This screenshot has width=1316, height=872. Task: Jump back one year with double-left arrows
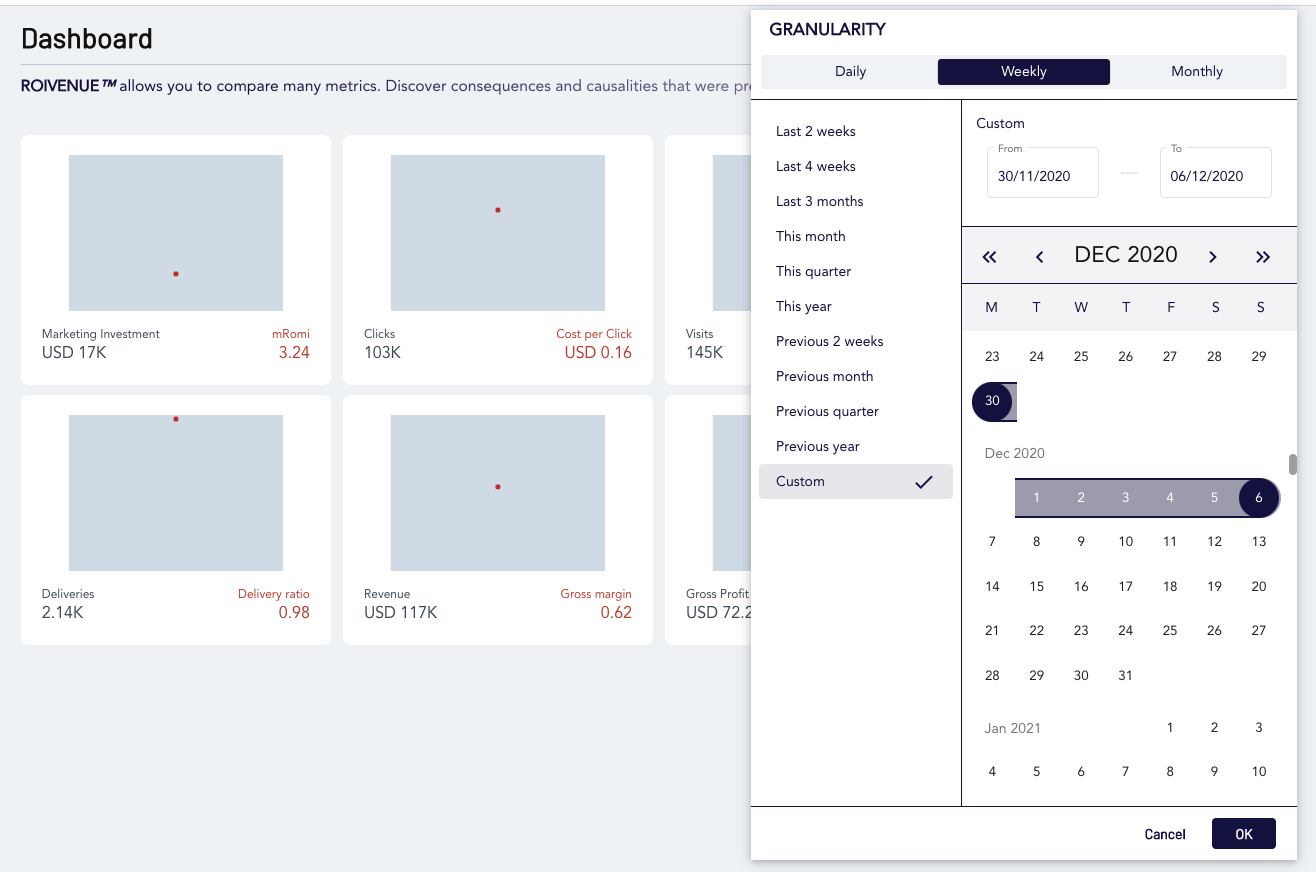coord(990,257)
